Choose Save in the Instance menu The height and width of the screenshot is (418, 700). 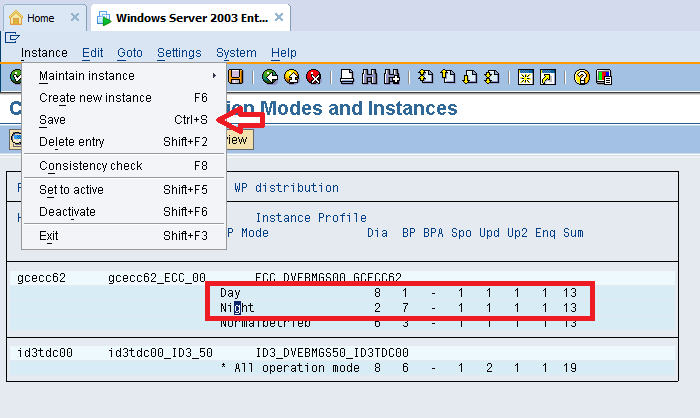124,120
